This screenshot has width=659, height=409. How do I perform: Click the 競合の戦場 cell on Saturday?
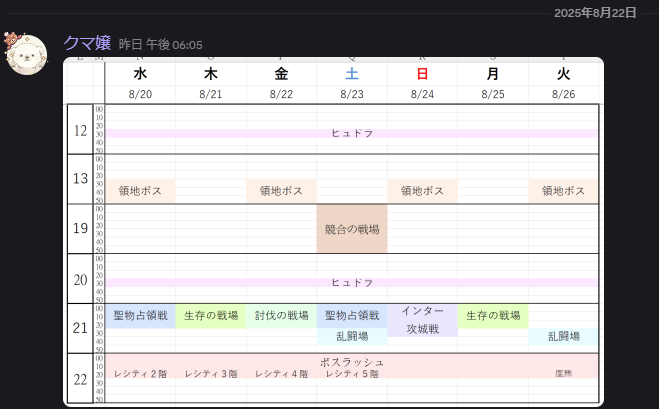pyautogui.click(x=352, y=228)
